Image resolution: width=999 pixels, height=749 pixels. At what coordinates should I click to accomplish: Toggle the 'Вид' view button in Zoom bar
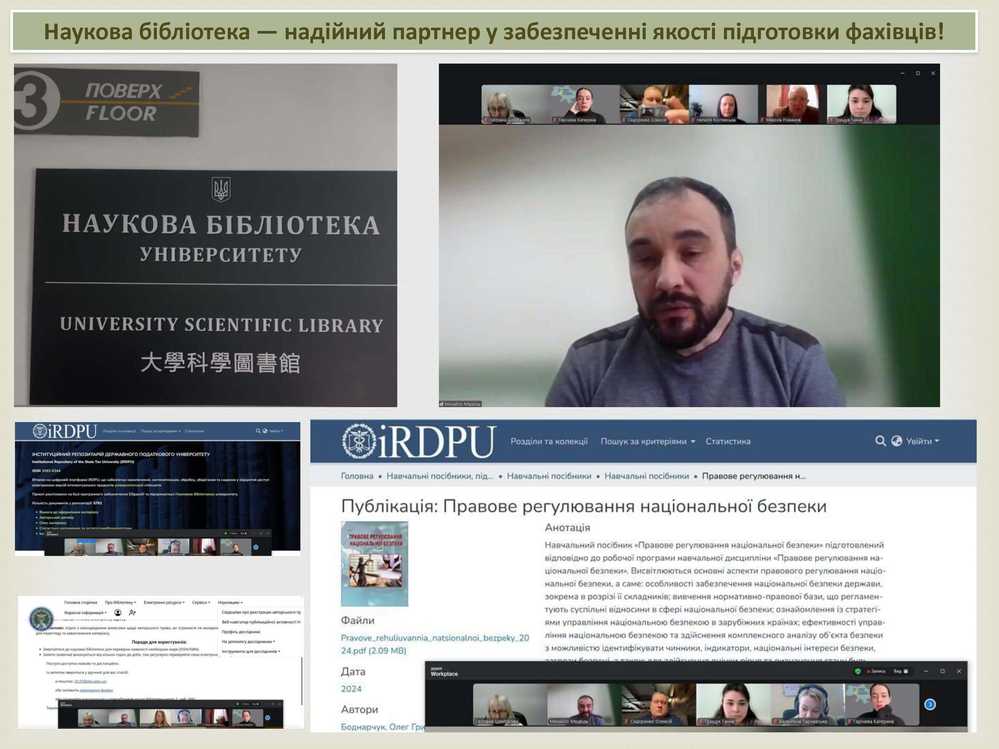(x=900, y=671)
